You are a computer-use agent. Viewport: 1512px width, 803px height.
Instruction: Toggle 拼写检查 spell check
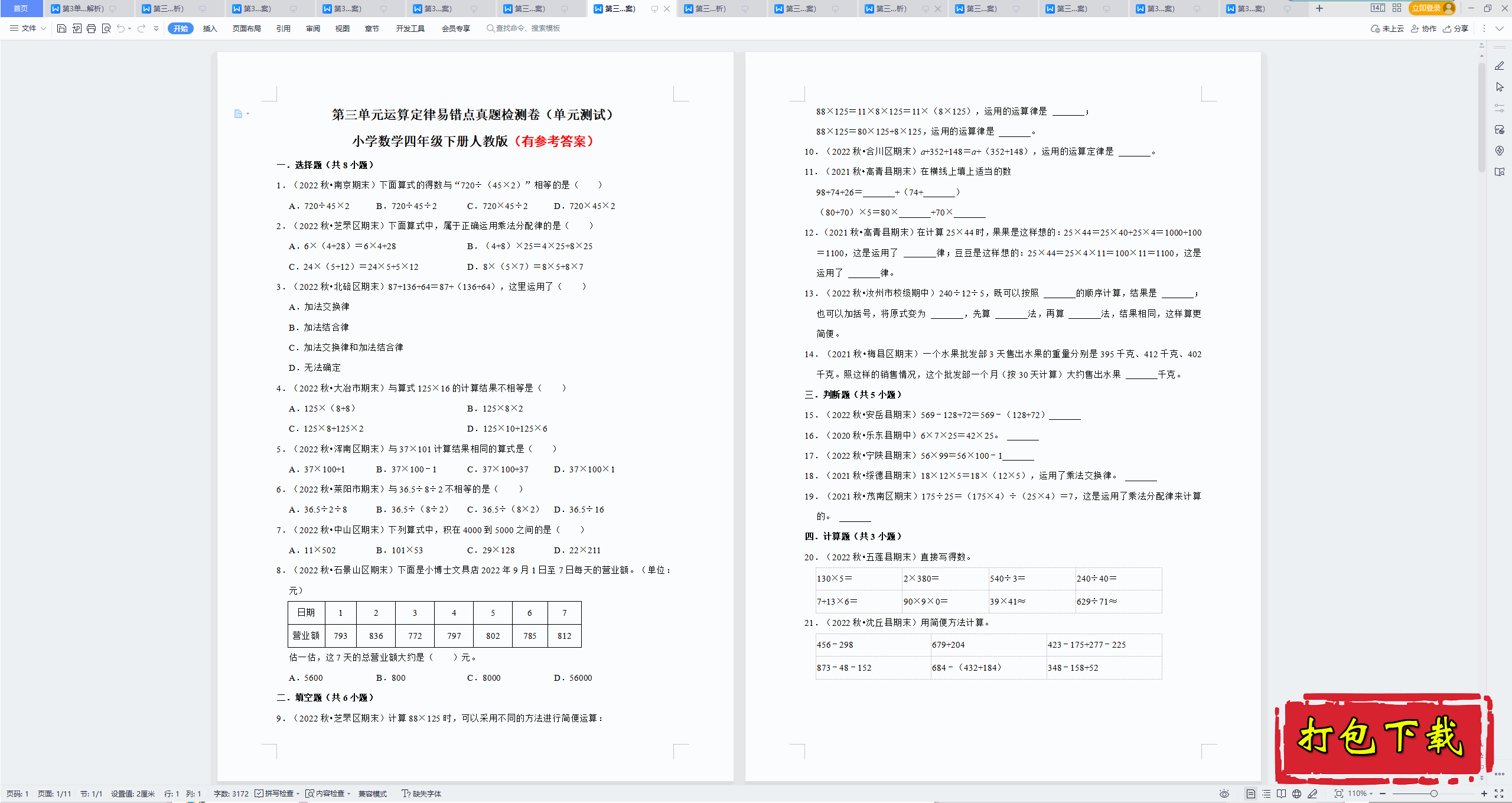(275, 794)
